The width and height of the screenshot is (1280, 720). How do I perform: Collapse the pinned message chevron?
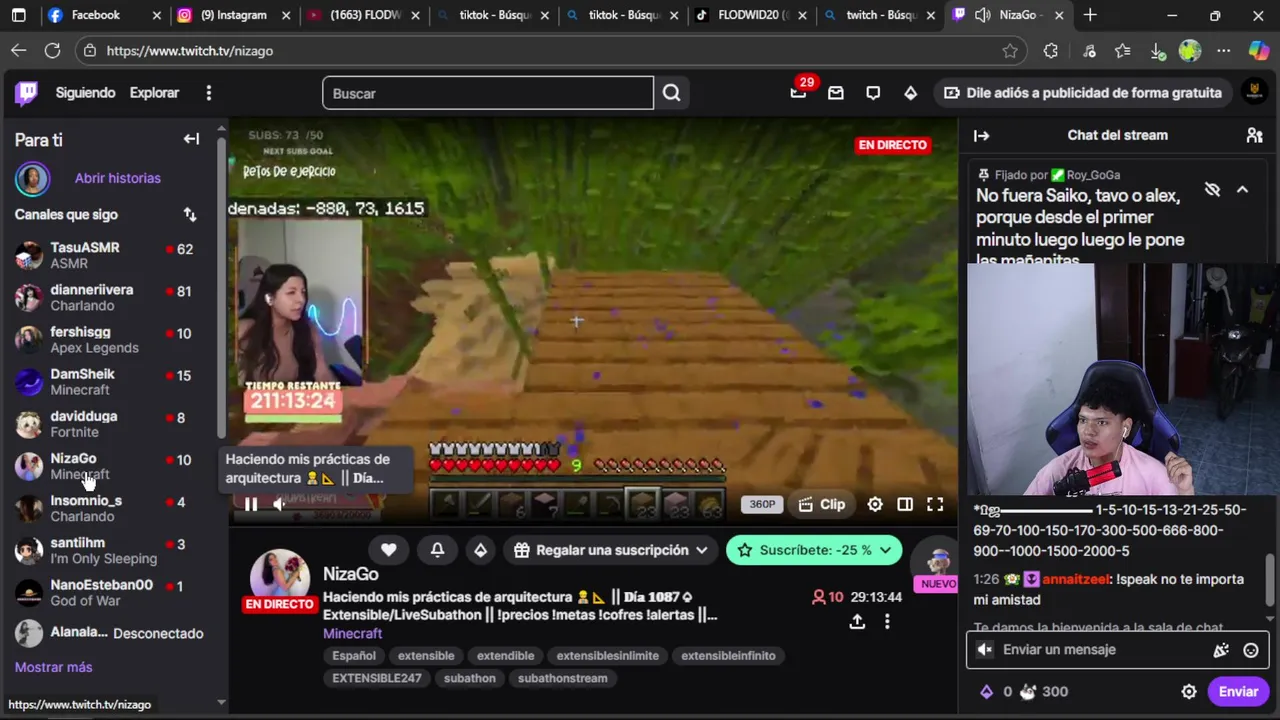1242,189
